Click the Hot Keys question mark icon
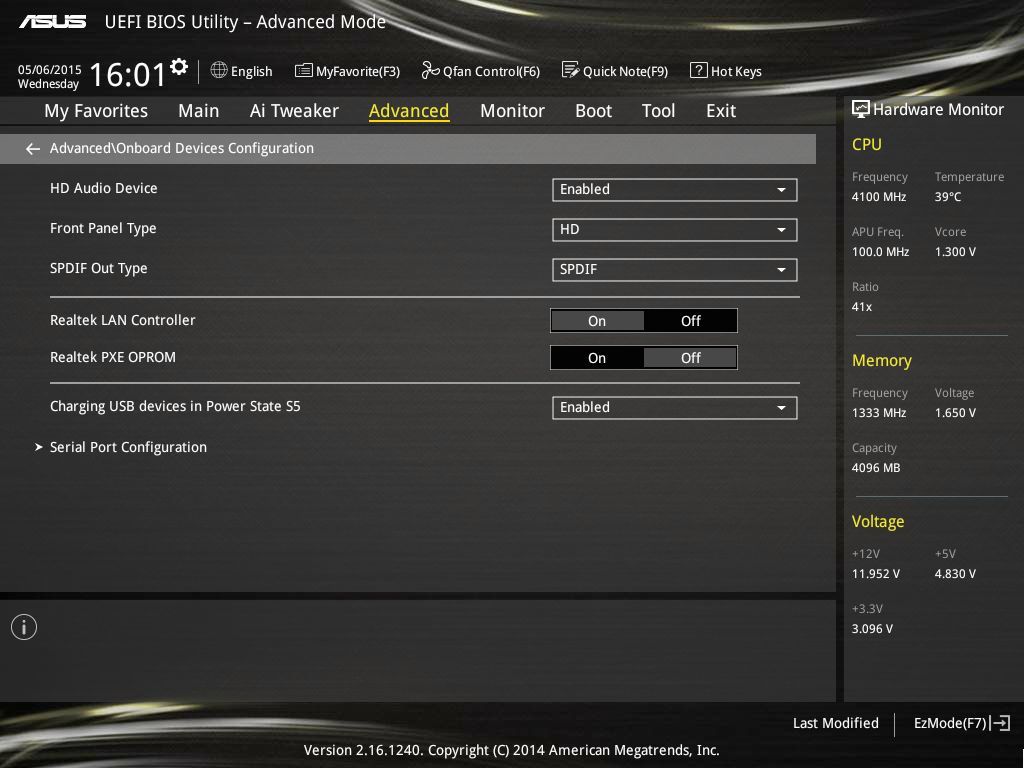The width and height of the screenshot is (1024, 768). 698,70
